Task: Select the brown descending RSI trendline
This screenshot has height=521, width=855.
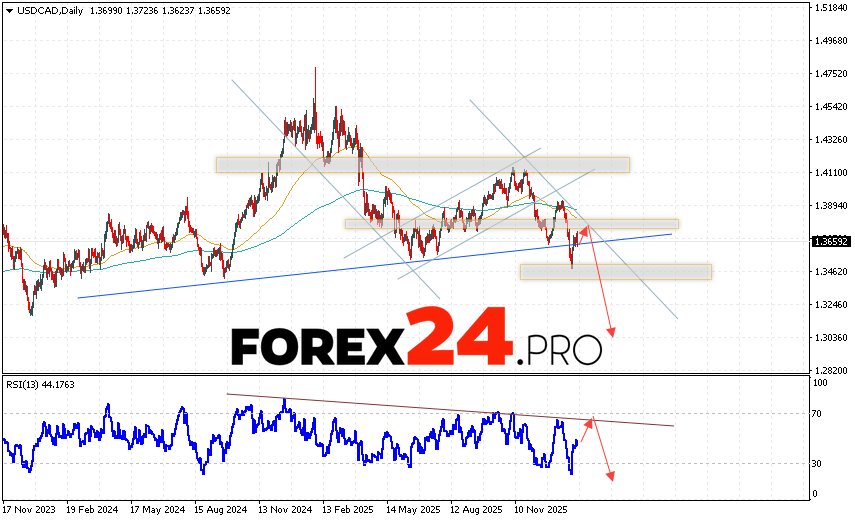Action: [450, 410]
